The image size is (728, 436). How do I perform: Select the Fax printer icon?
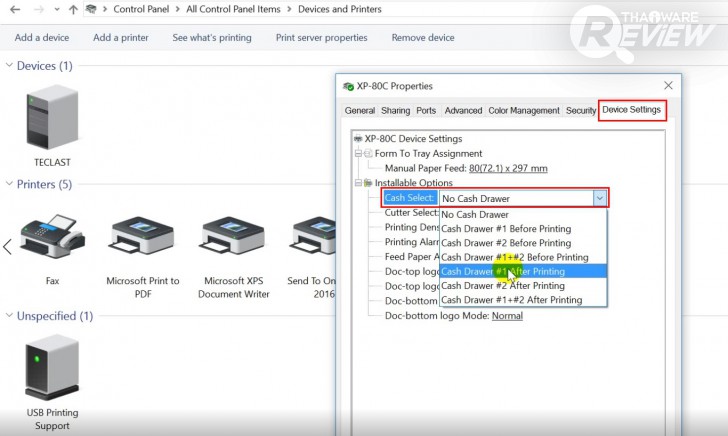[x=52, y=236]
